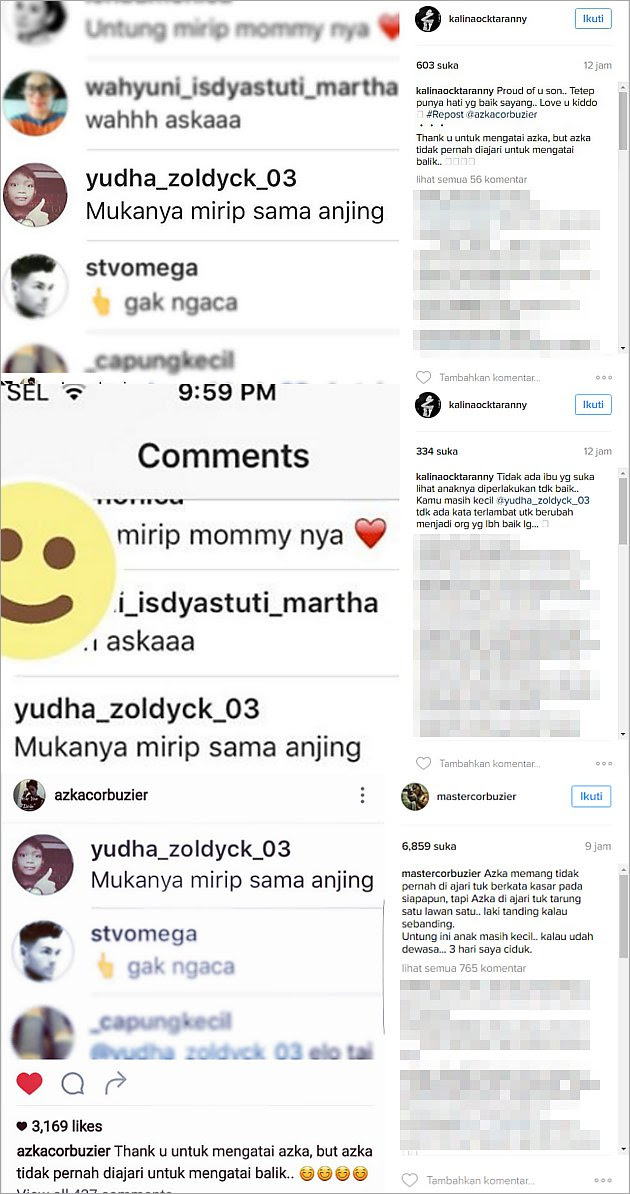Open lihat semua 765 komentar link
This screenshot has height=1194, width=630.
[x=463, y=969]
